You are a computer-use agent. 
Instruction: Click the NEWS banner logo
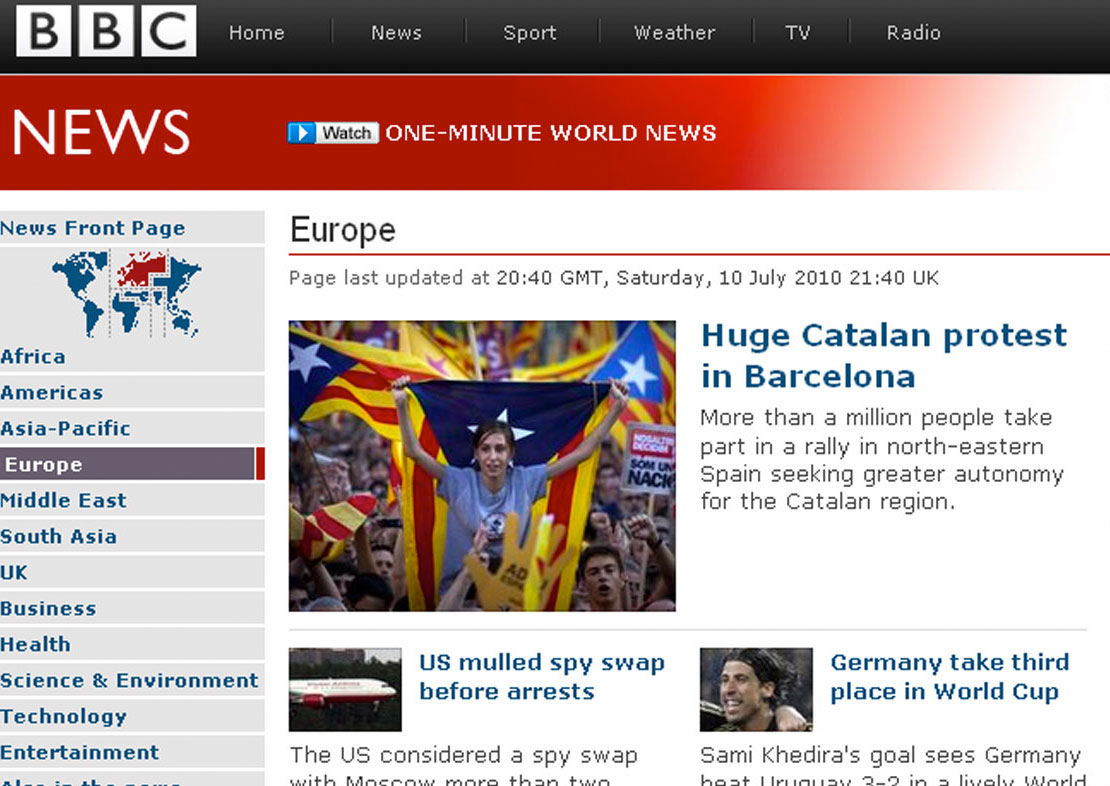click(101, 132)
